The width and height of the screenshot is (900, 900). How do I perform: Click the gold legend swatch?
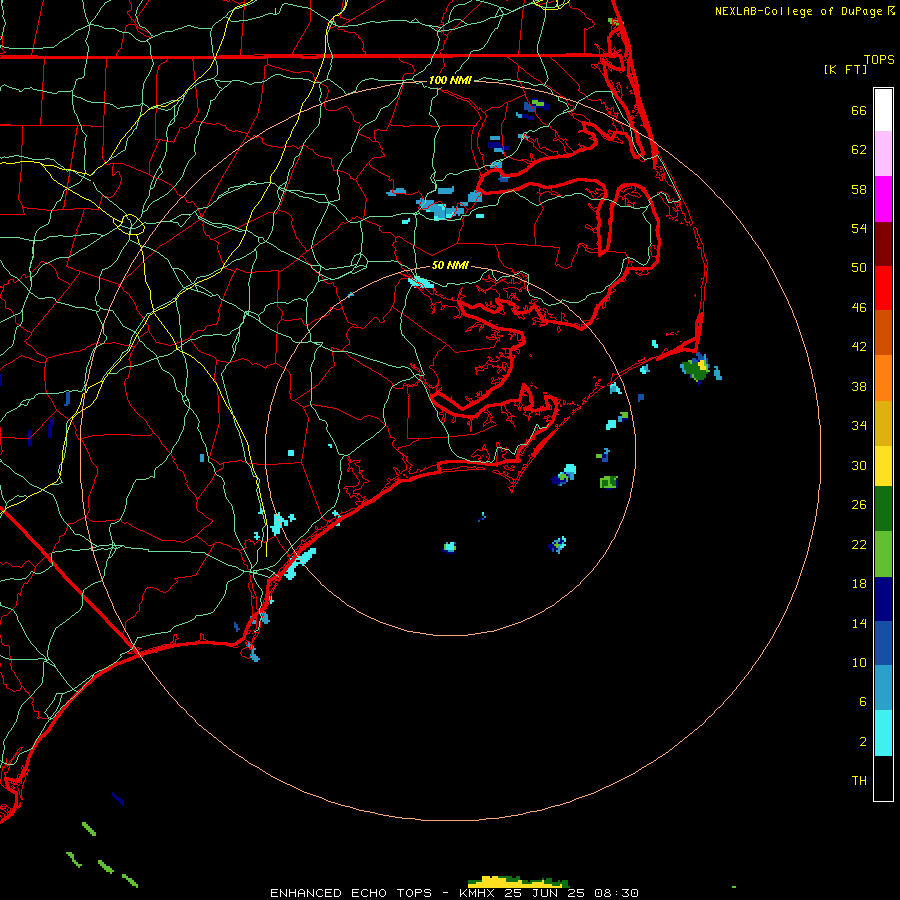point(883,424)
